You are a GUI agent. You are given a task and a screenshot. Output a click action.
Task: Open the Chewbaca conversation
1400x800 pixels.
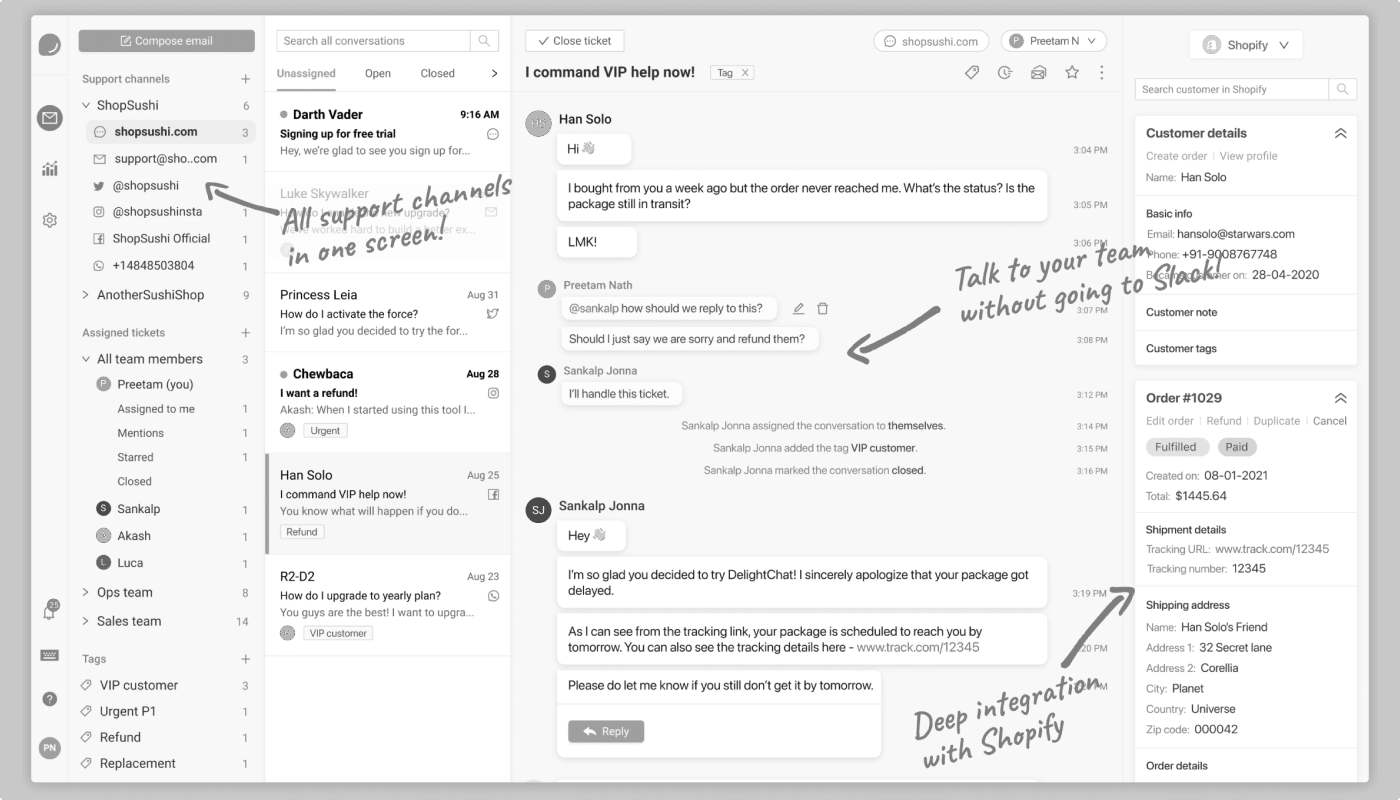388,402
